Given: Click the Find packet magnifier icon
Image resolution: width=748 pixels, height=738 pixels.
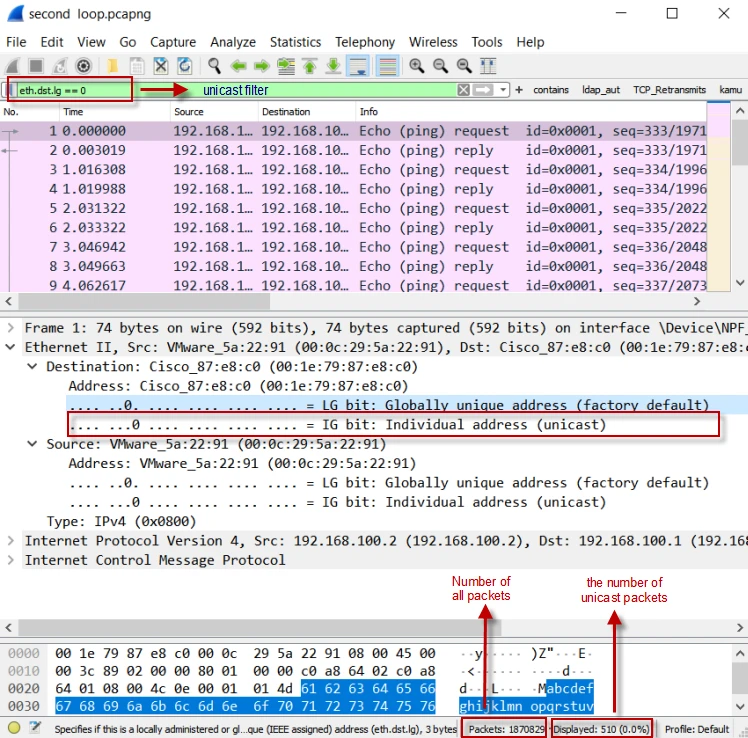Looking at the screenshot, I should tap(214, 66).
